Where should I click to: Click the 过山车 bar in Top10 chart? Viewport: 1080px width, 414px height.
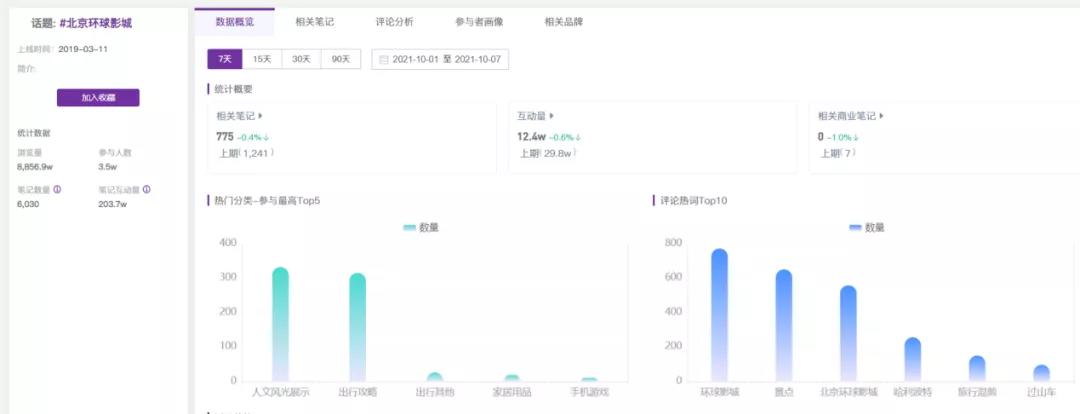point(1041,373)
